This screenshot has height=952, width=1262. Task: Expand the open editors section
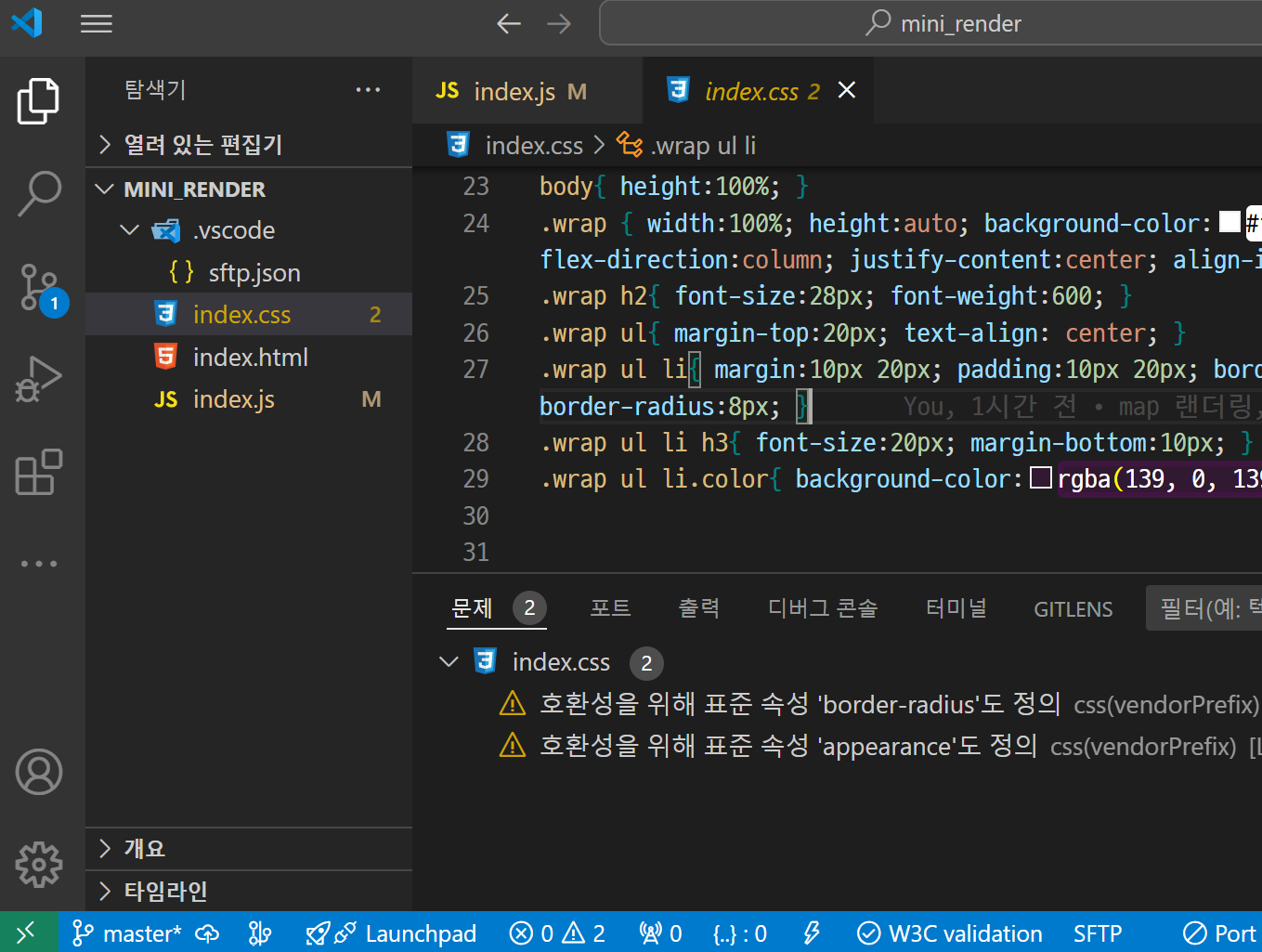pos(249,145)
